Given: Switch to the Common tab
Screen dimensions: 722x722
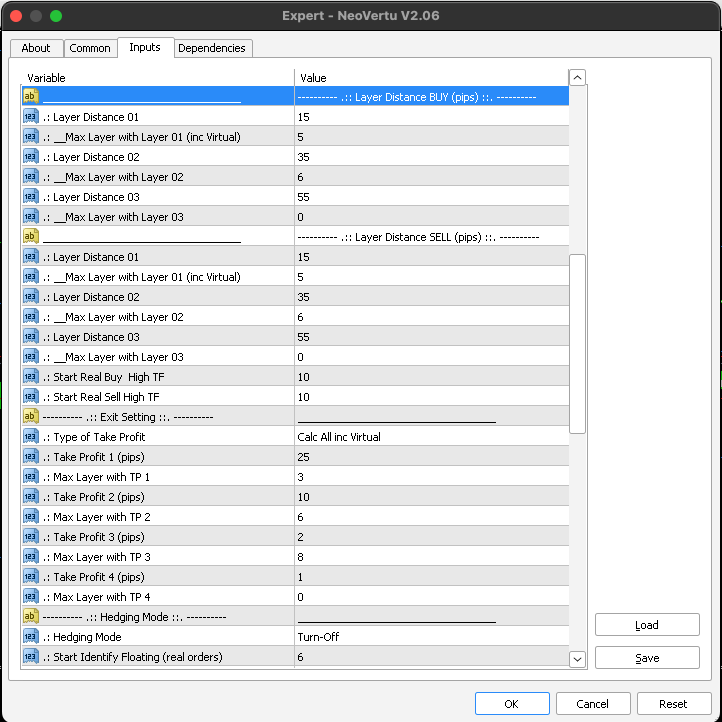Looking at the screenshot, I should tap(90, 48).
